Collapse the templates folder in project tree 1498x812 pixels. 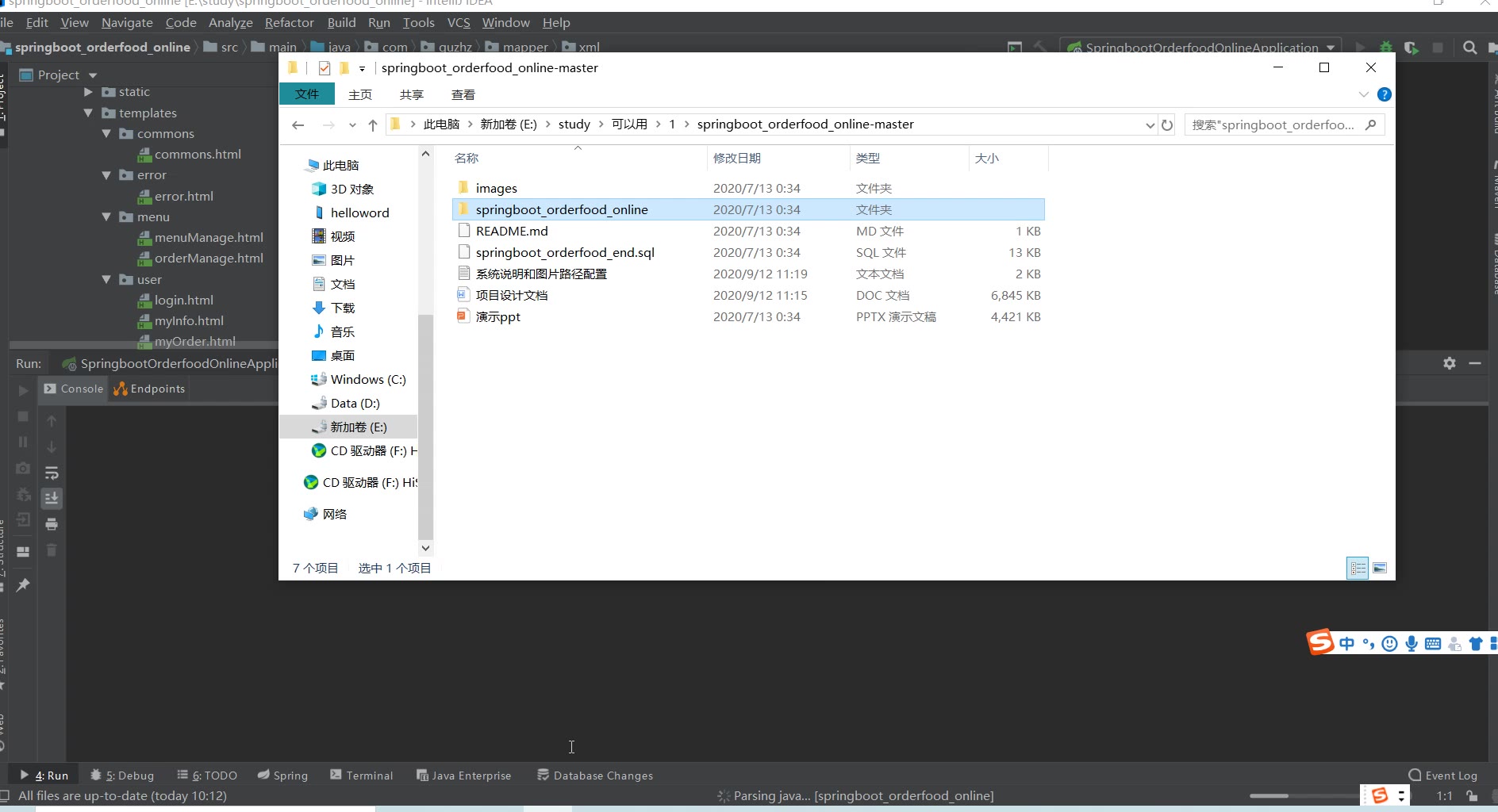tap(88, 113)
